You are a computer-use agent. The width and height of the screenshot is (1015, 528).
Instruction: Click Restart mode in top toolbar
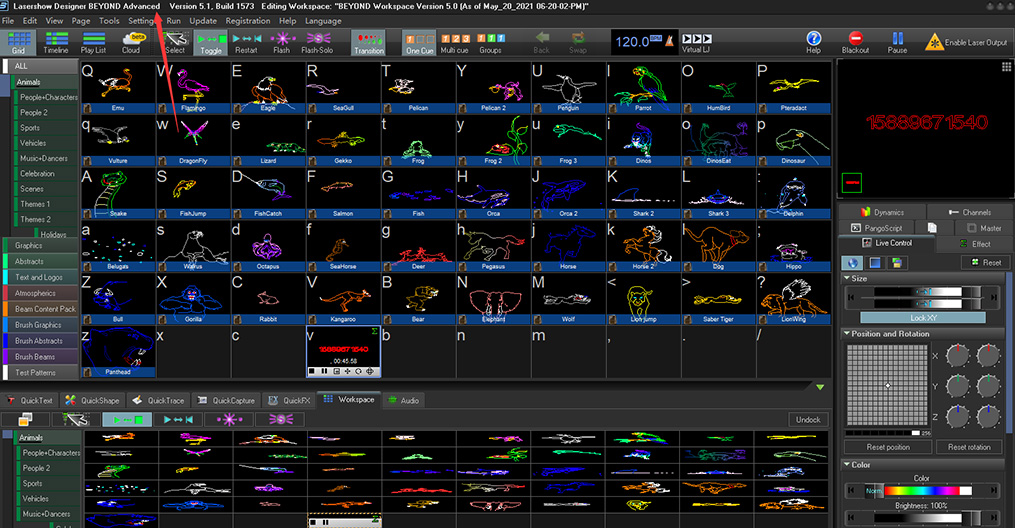pyautogui.click(x=246, y=43)
